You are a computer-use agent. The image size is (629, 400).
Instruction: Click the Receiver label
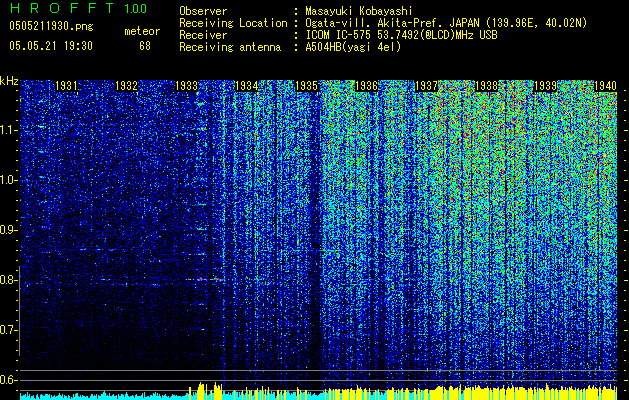tap(203, 35)
